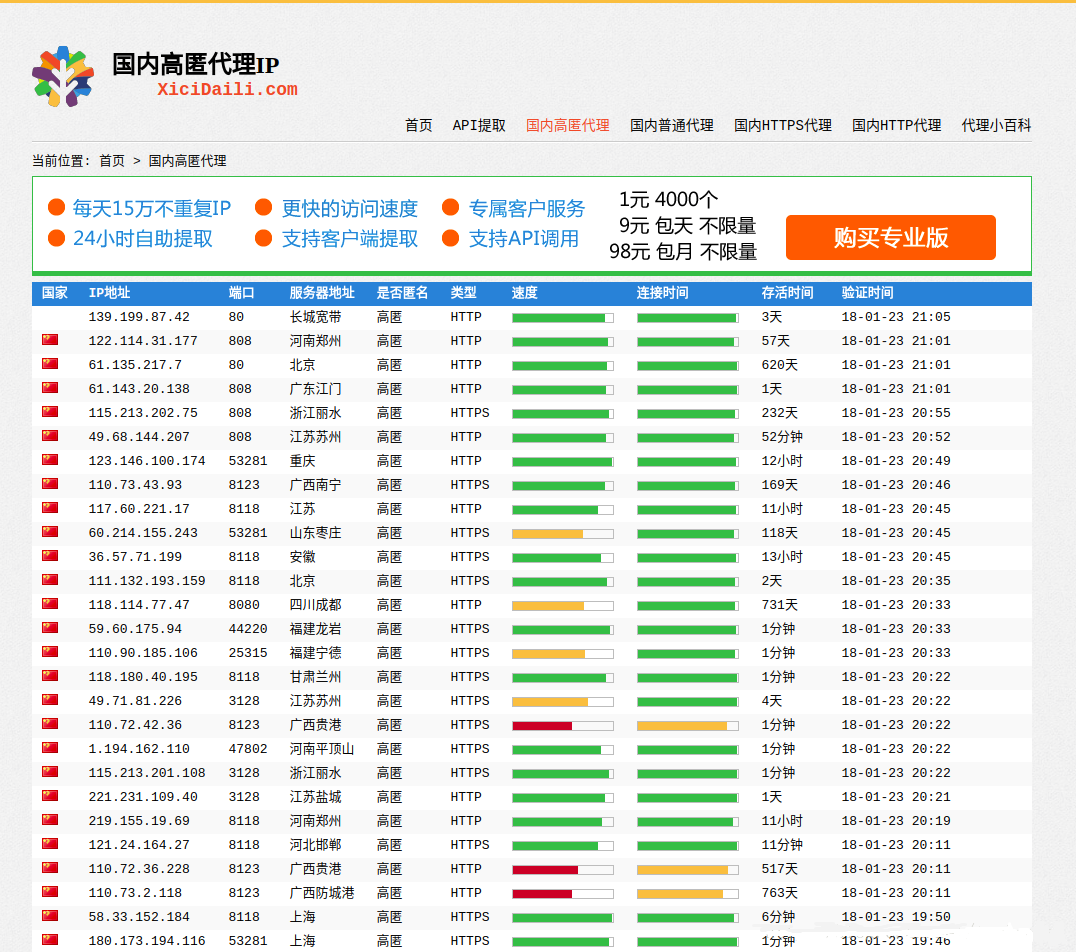This screenshot has width=1076, height=952.
Task: Open the 首页 navigation menu item
Action: pos(419,126)
